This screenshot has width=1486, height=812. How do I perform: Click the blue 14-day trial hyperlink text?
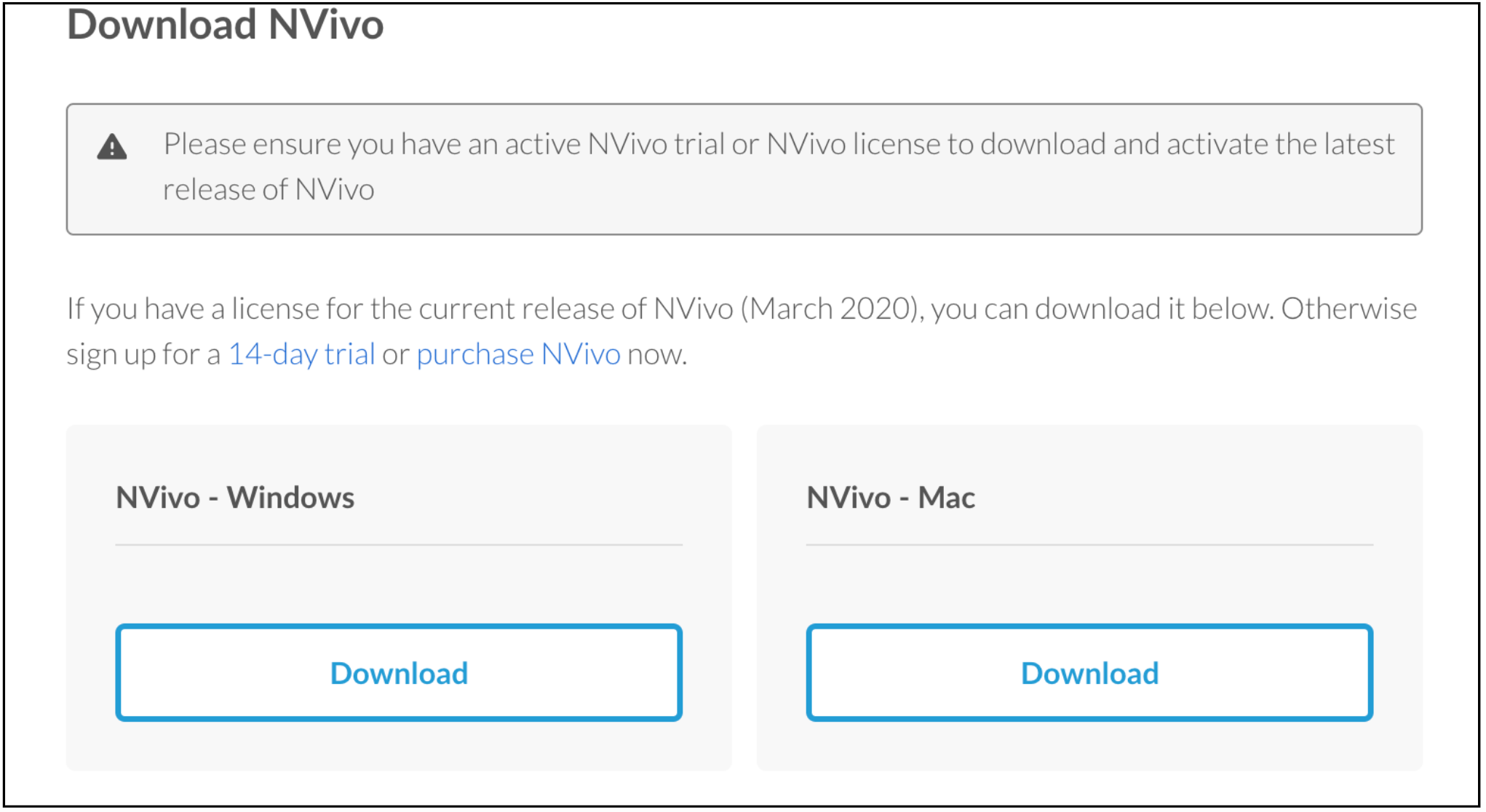(x=301, y=354)
